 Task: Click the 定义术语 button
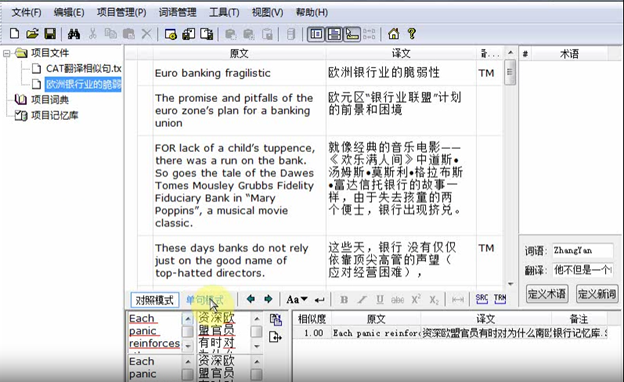pos(547,294)
